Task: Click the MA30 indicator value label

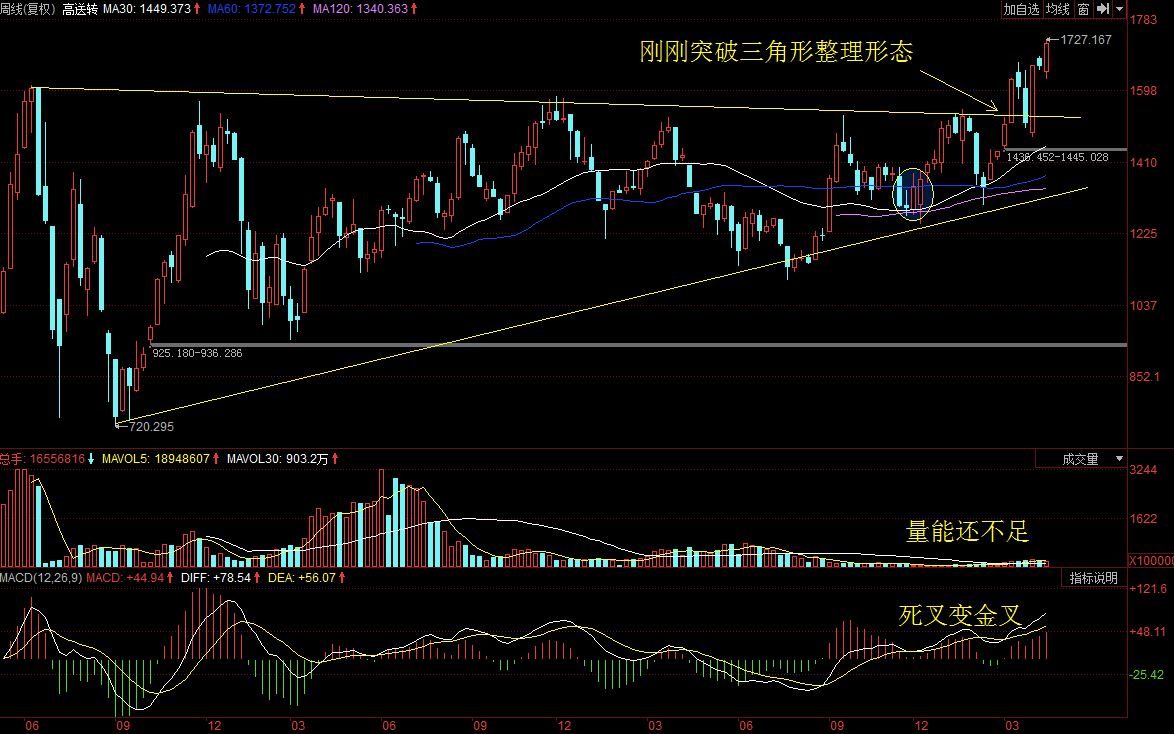Action: 148,9
